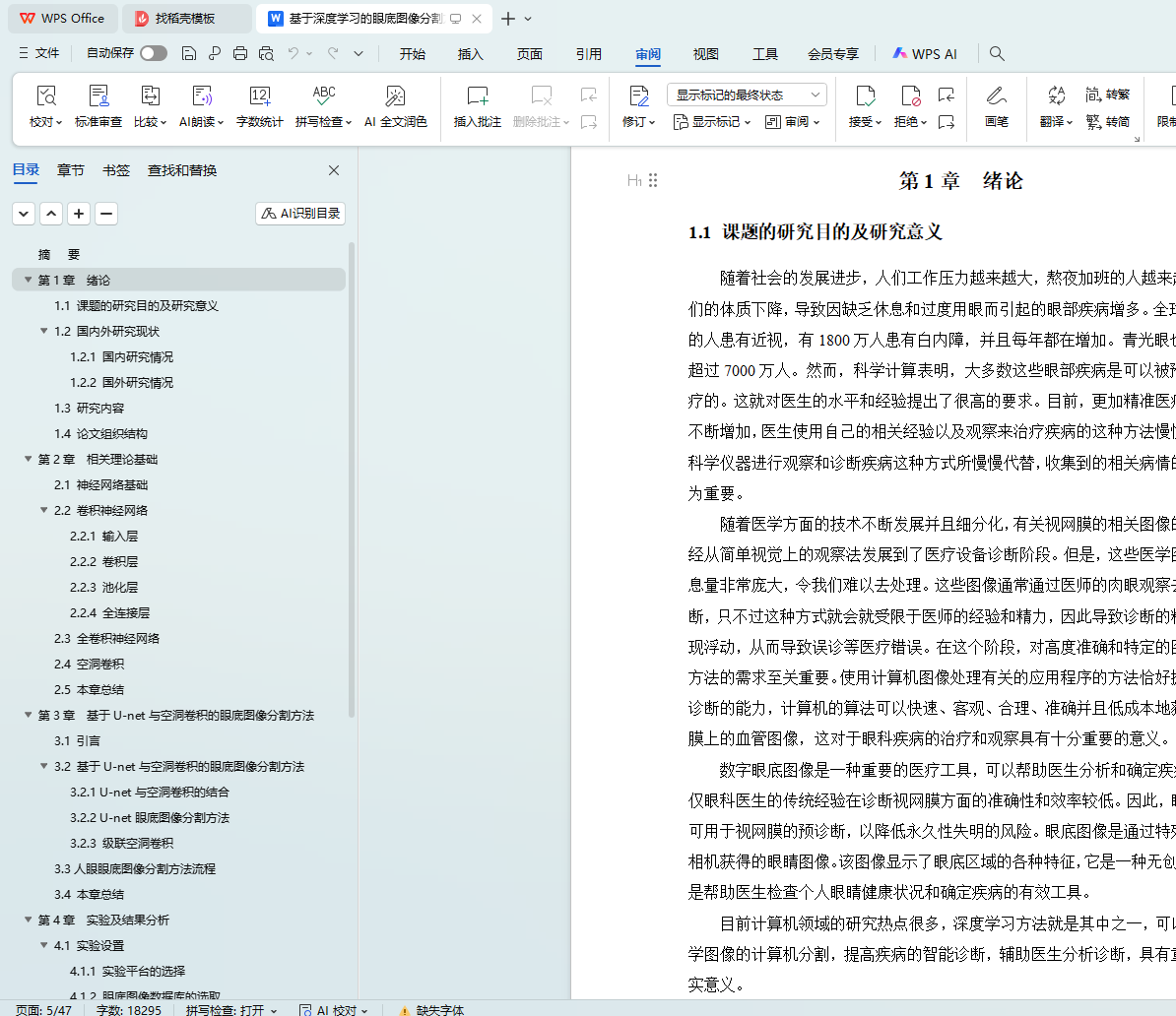Collapse the 第 1 章 绪论 tree node
The width and height of the screenshot is (1176, 1016).
[x=28, y=281]
